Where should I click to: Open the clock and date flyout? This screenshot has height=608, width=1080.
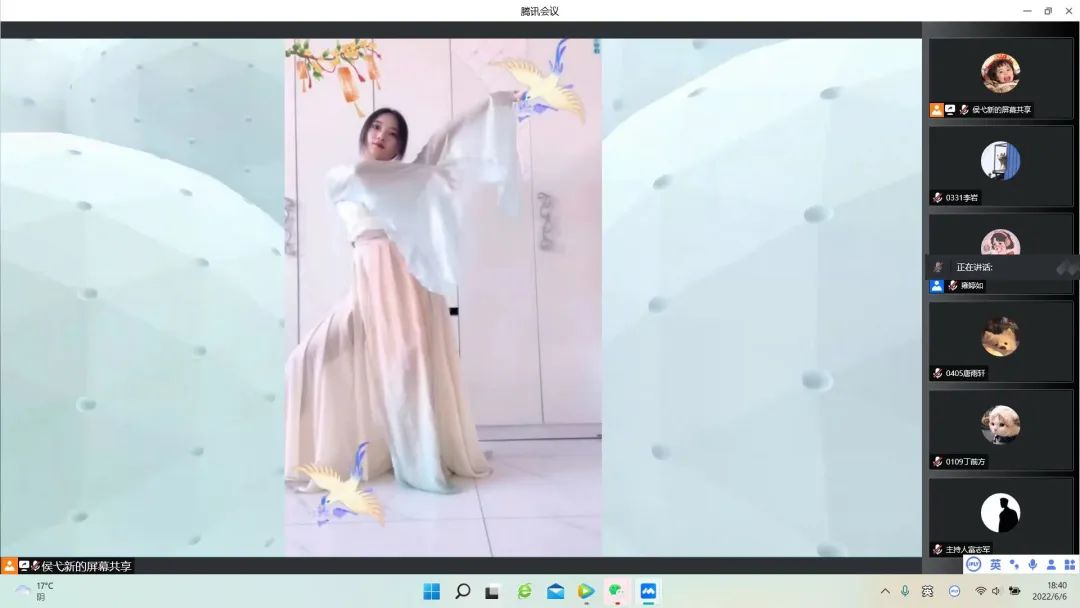(1056, 591)
